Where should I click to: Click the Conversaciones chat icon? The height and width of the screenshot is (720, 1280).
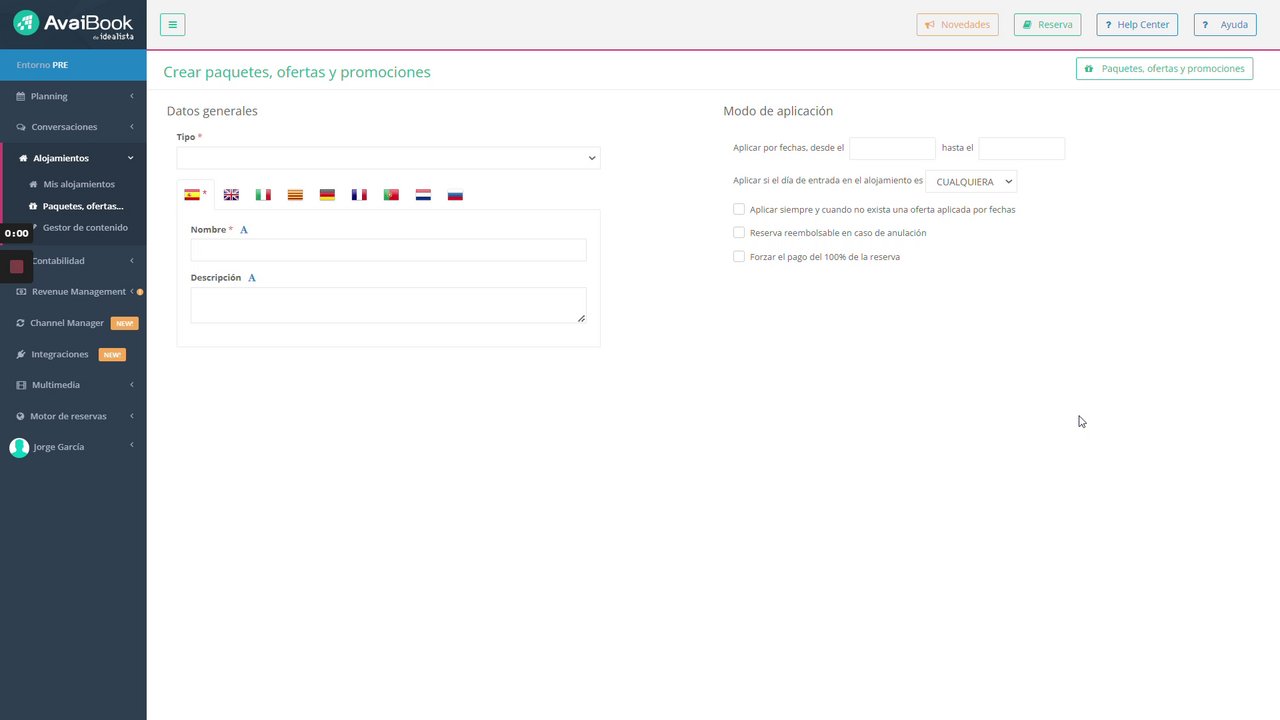[21, 127]
